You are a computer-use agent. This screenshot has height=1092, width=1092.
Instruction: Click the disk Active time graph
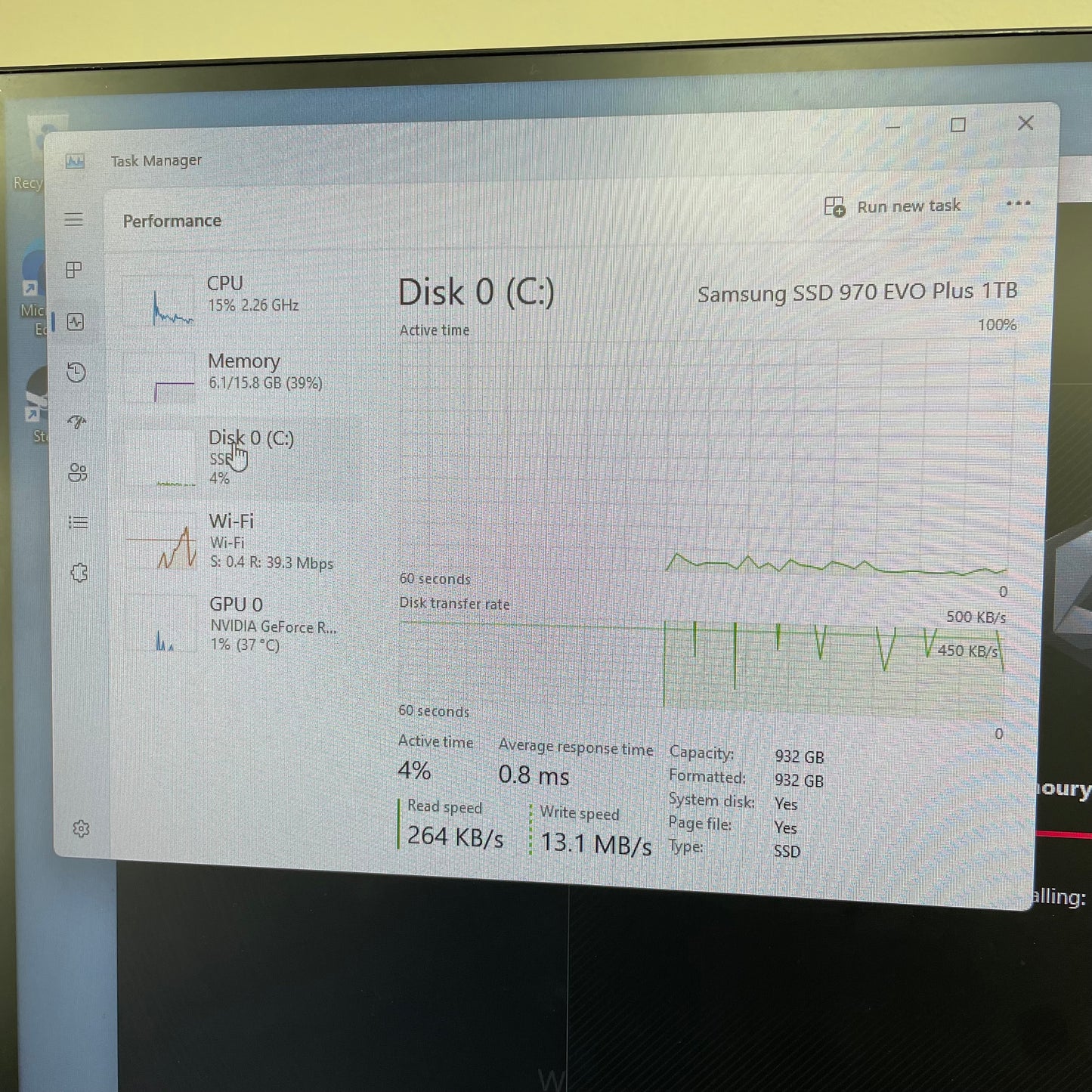[x=706, y=457]
